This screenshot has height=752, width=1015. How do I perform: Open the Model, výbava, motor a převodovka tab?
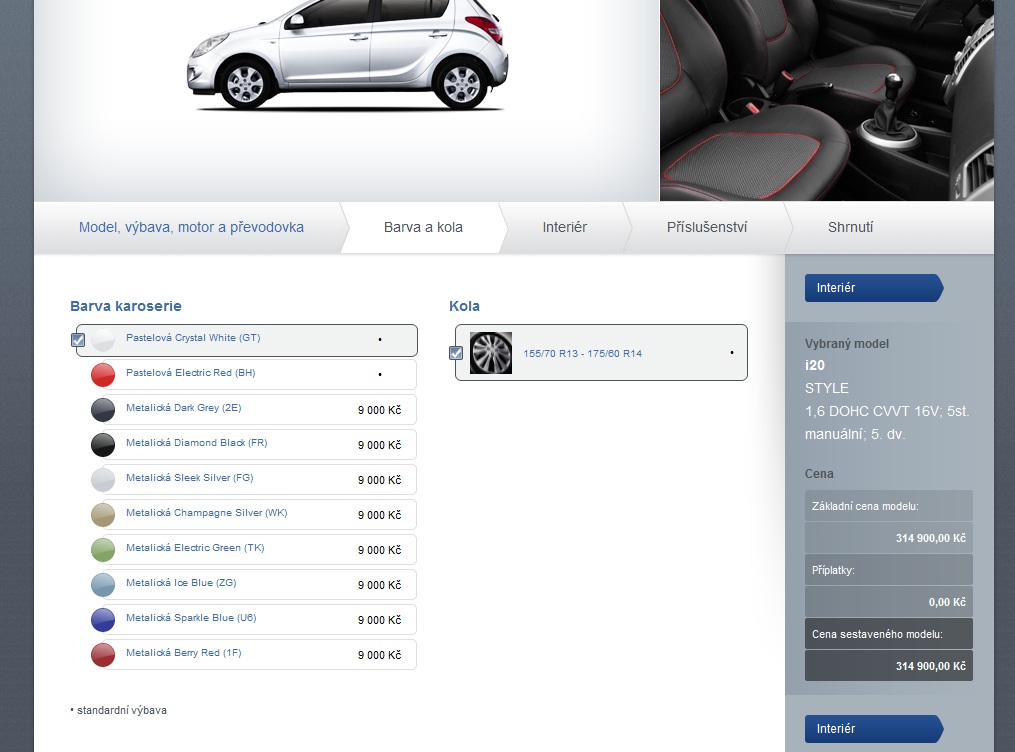(x=191, y=227)
